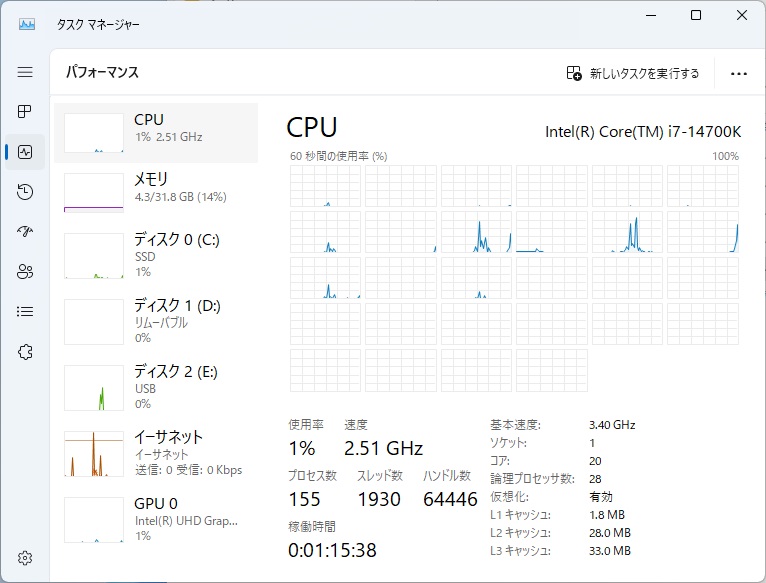
Task: Open the App history page icon
Action: click(x=25, y=192)
